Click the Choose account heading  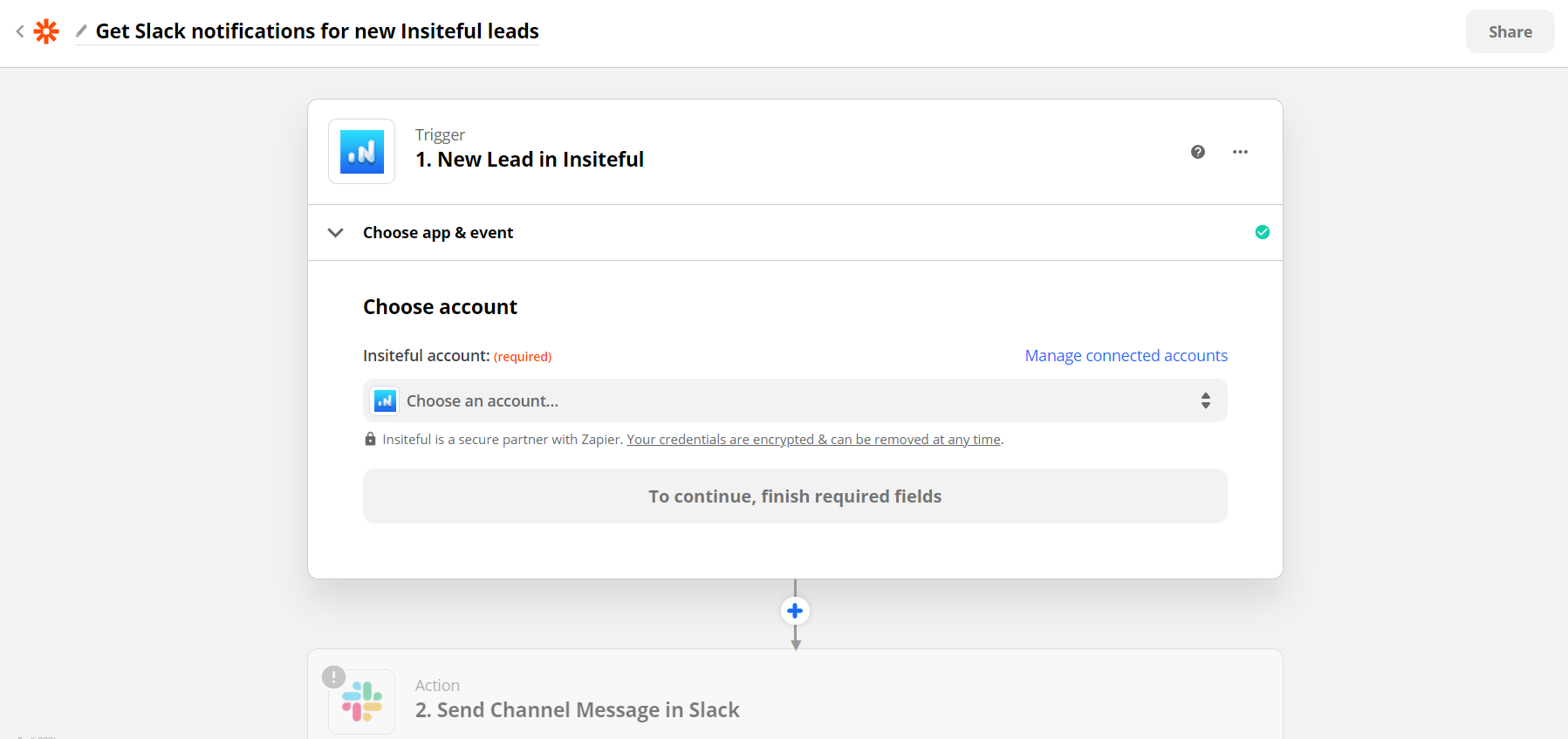click(x=440, y=307)
